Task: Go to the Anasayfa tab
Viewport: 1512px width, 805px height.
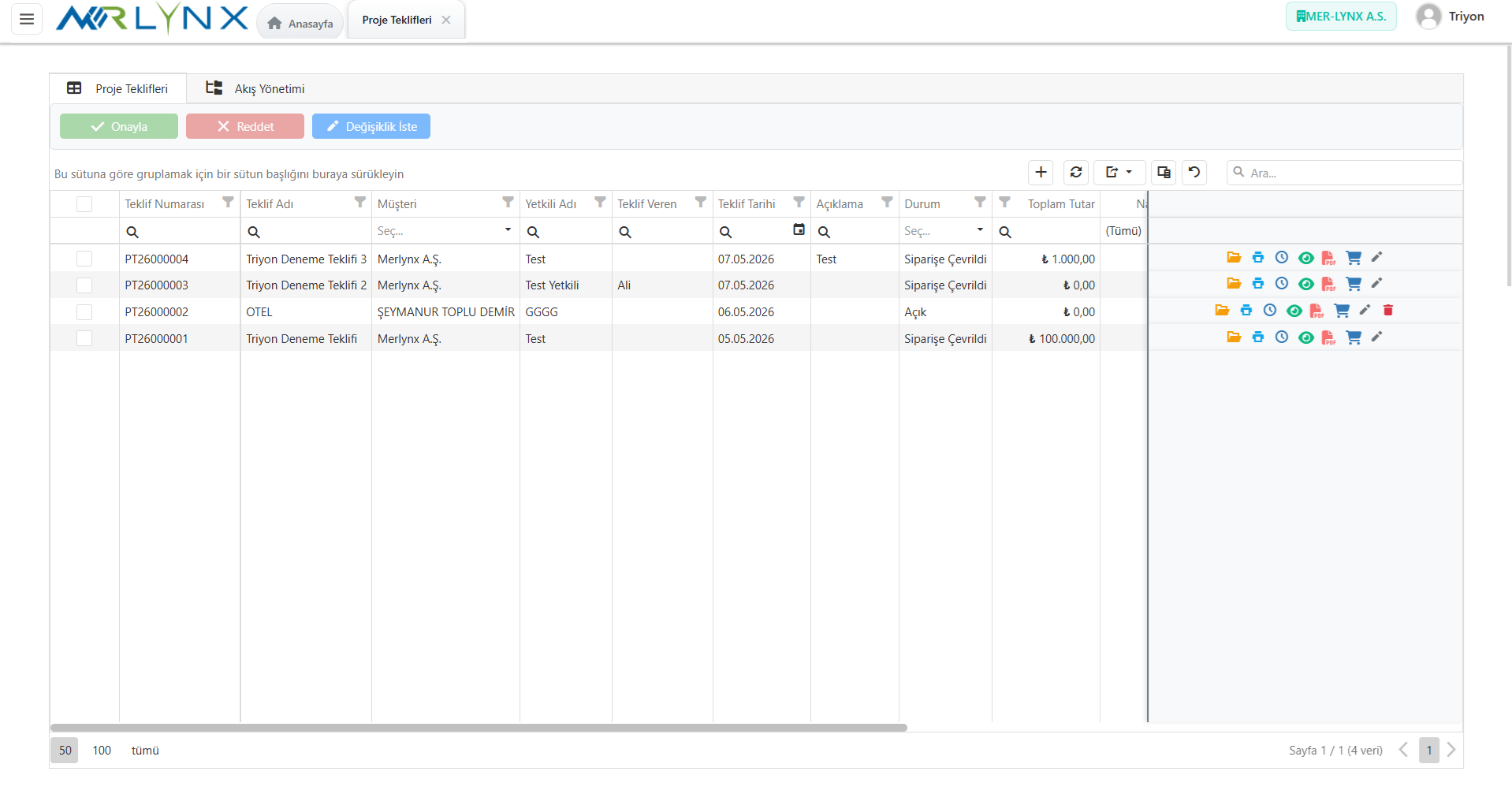Action: coord(300,23)
